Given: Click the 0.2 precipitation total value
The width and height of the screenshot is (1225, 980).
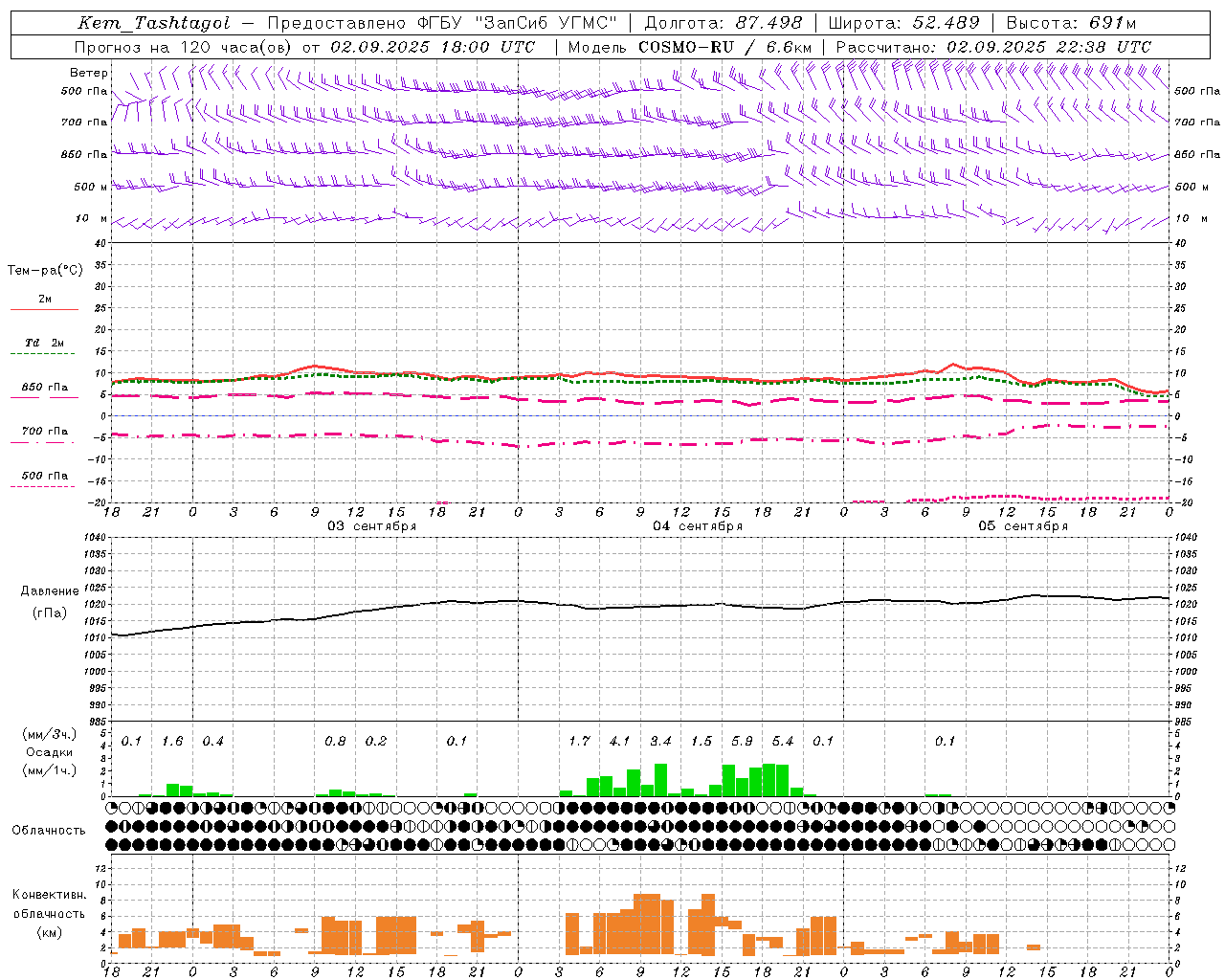Looking at the screenshot, I should (x=376, y=741).
